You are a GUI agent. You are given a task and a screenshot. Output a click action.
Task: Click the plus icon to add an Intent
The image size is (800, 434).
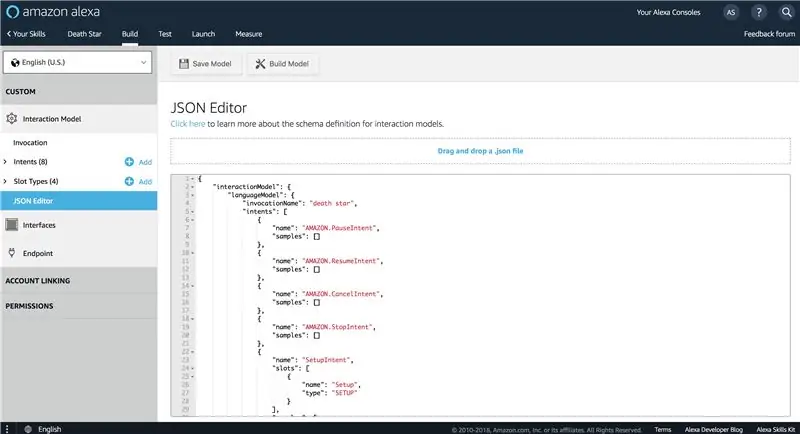point(129,162)
